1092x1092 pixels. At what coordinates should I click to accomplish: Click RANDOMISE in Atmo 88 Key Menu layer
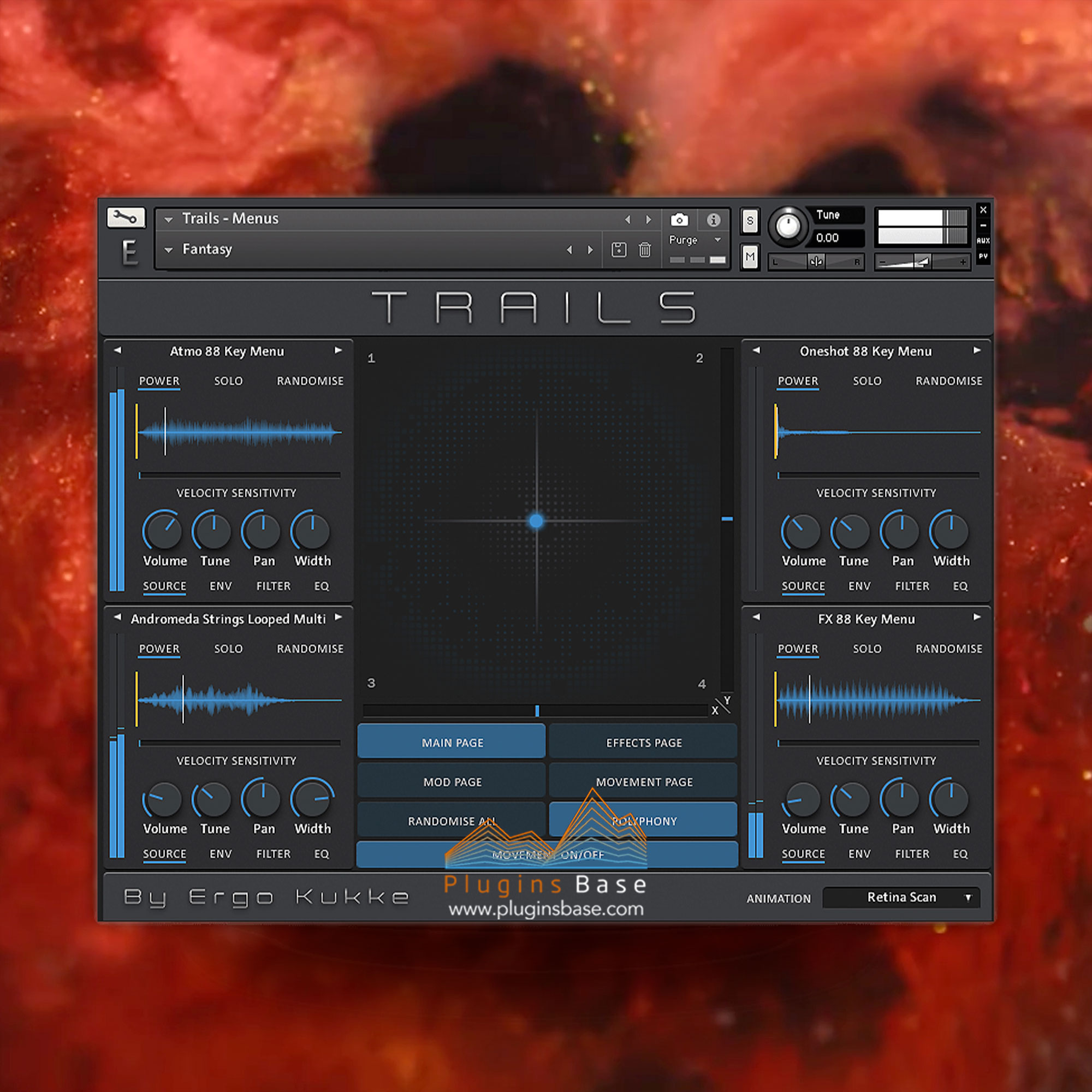click(x=310, y=381)
